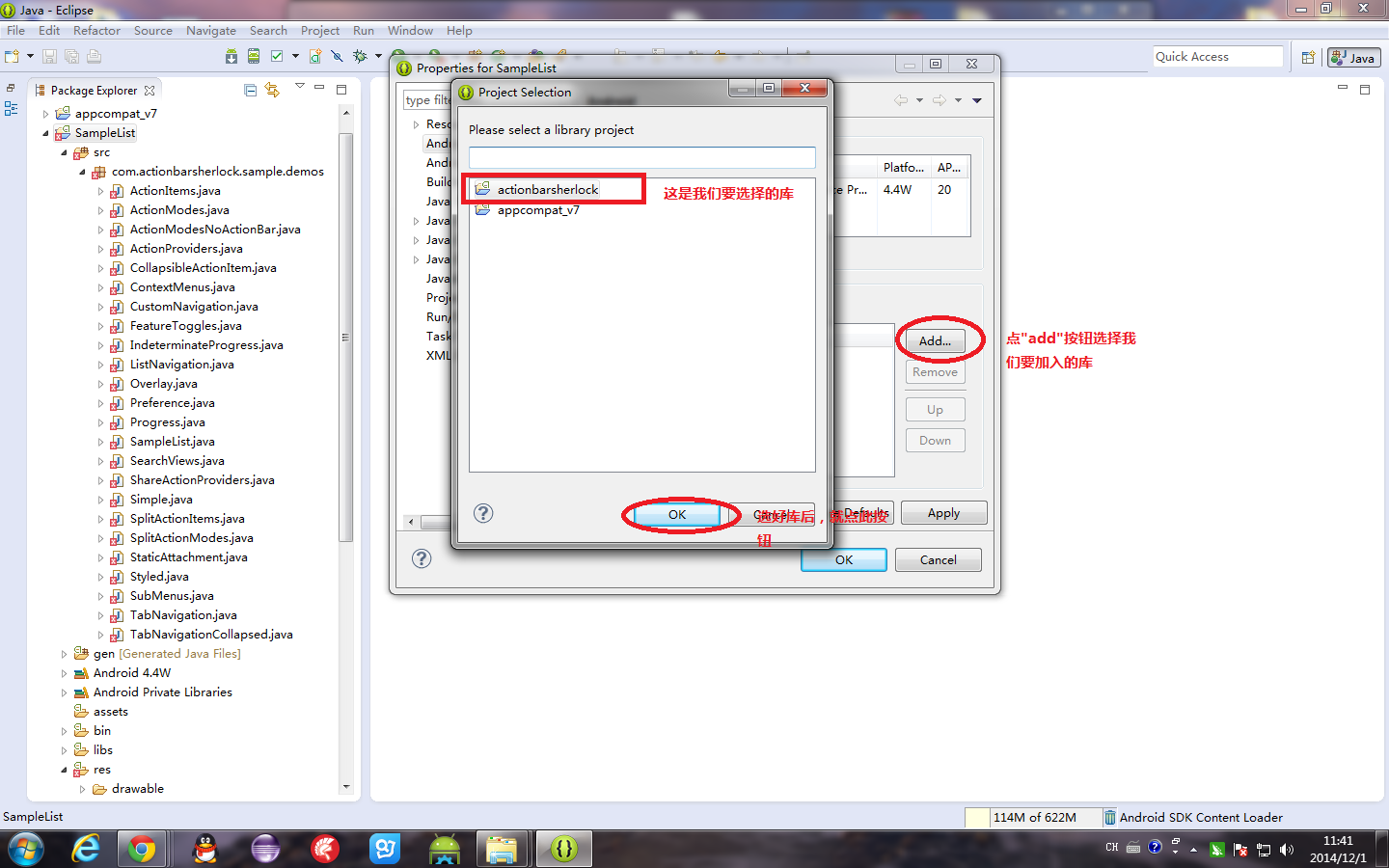Click Cancel in the Properties dialog

coord(938,559)
